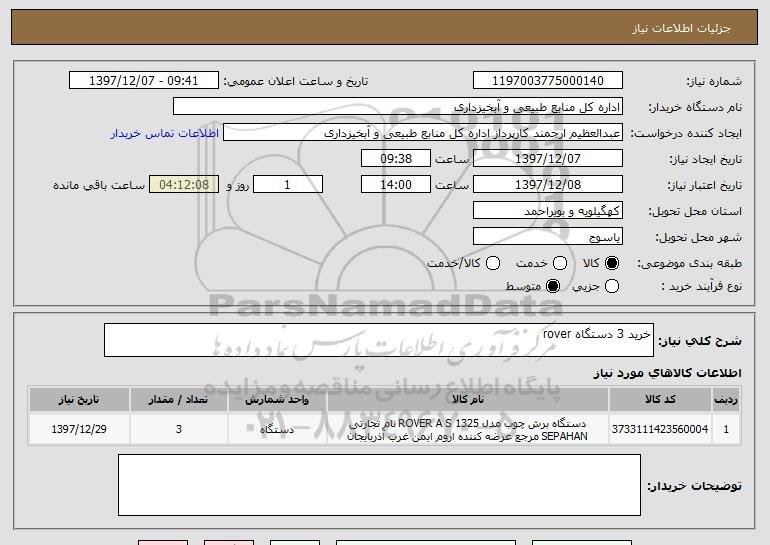The width and height of the screenshot is (770, 545).
Task: Click the creation date field 1397/12/07
Action: coord(548,159)
